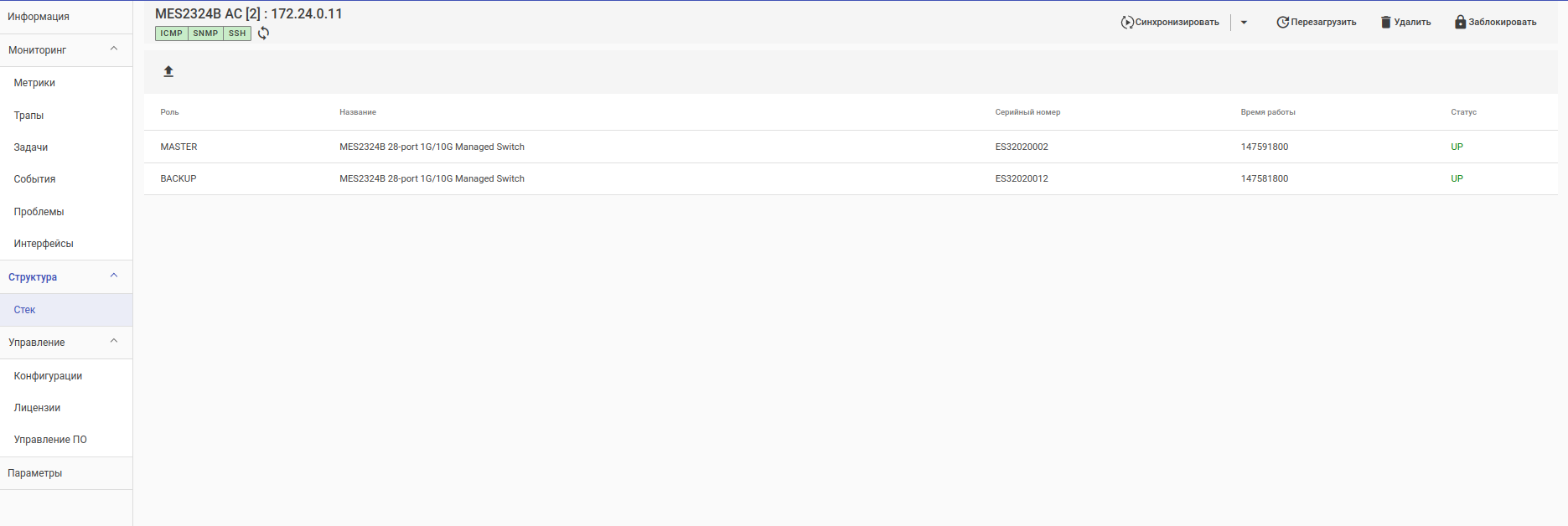Image resolution: width=1568 pixels, height=526 pixels.
Task: Click the UP status in BACKUP row
Action: tap(1457, 178)
